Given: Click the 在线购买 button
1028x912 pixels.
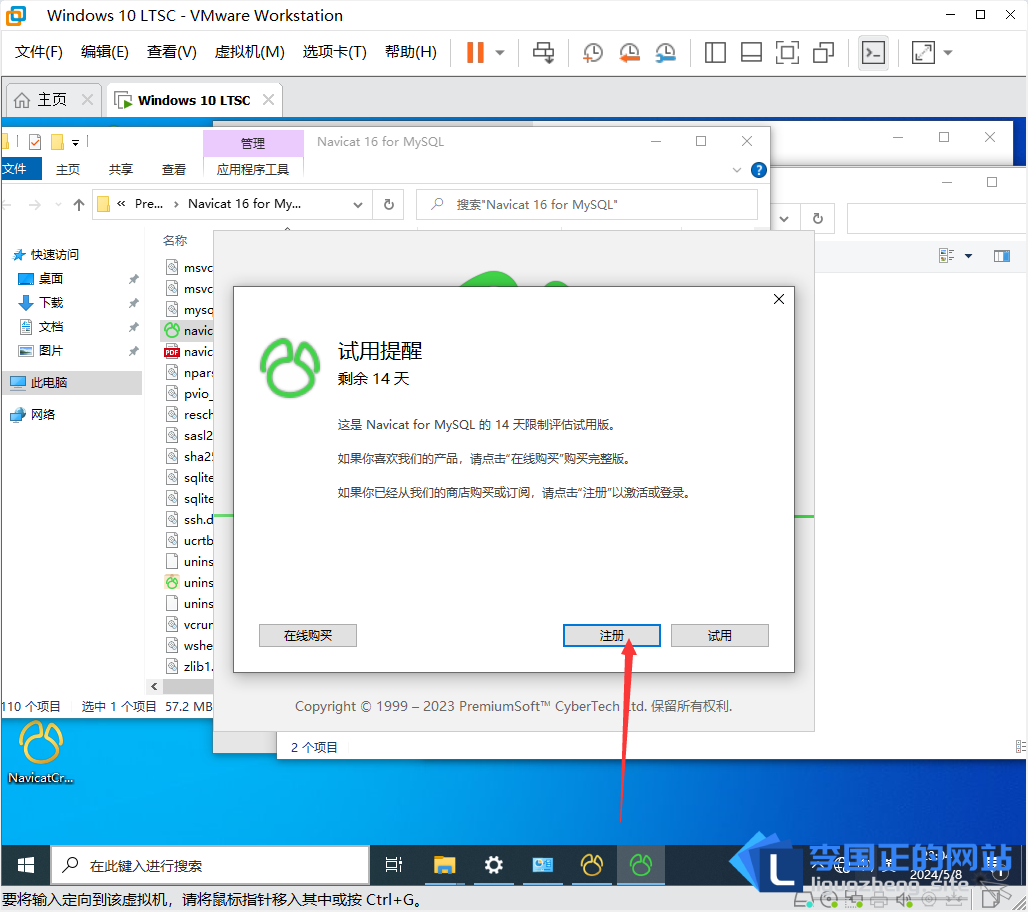Looking at the screenshot, I should (x=308, y=635).
